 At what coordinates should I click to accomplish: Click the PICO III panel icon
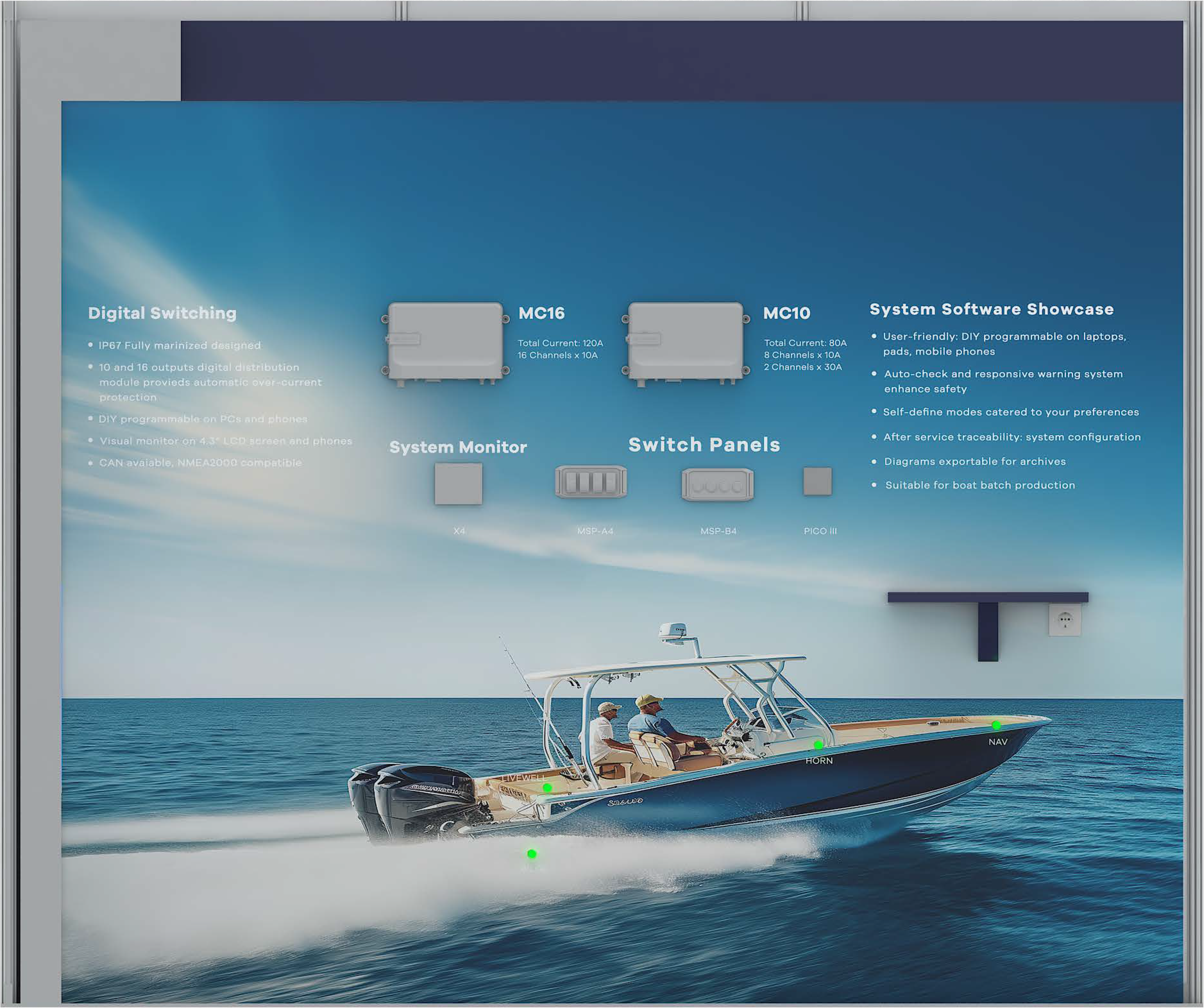tap(817, 481)
